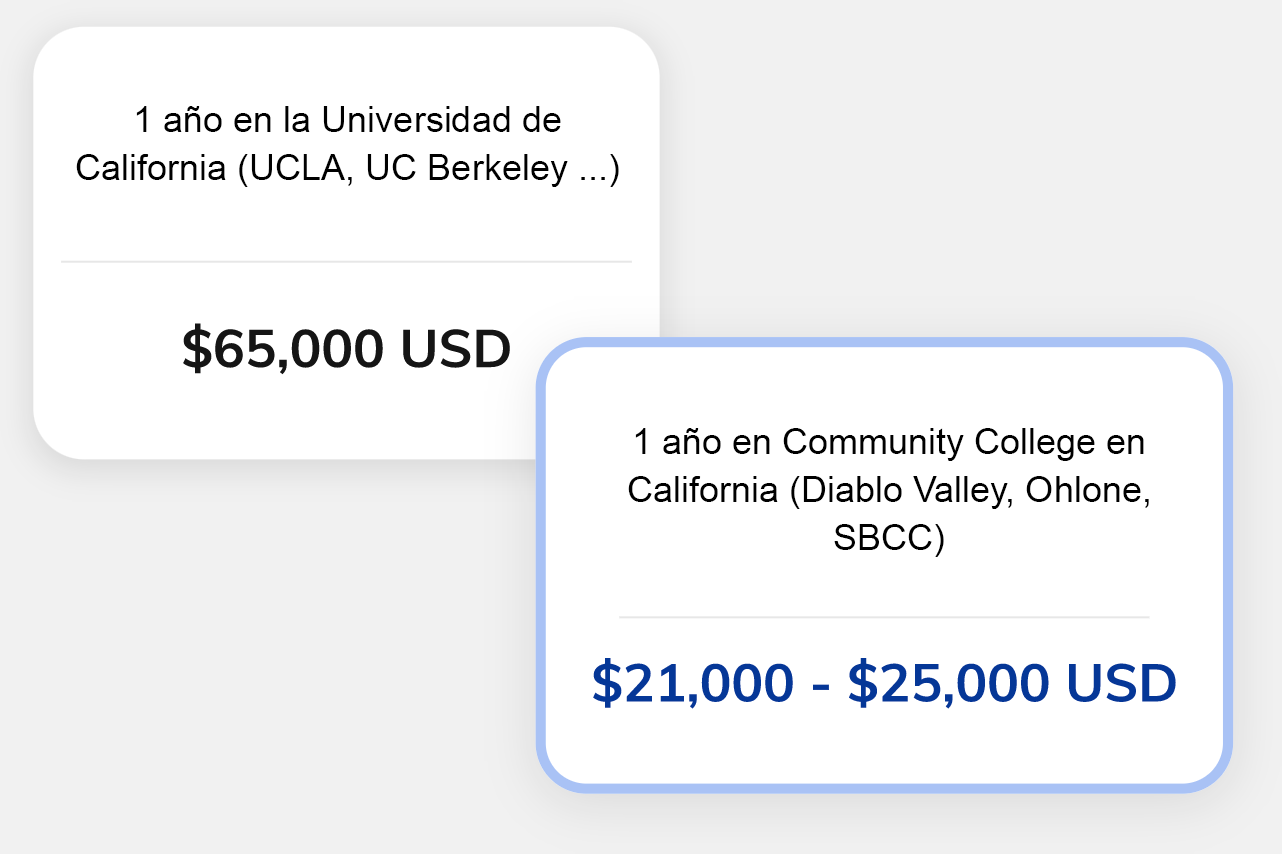Click the divider line above $65,000 USD

click(x=346, y=262)
